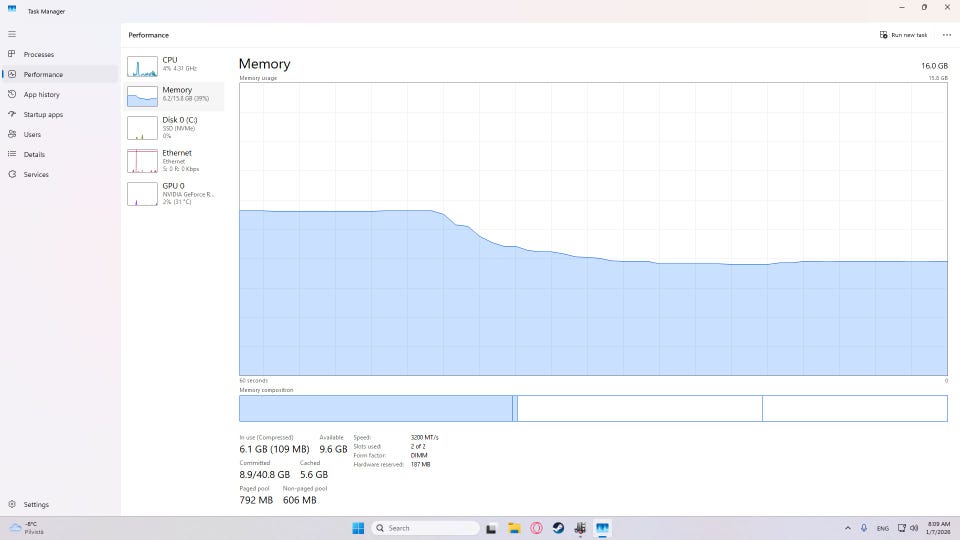
Task: Expand the system tray hidden icons chevron
Action: pos(847,528)
